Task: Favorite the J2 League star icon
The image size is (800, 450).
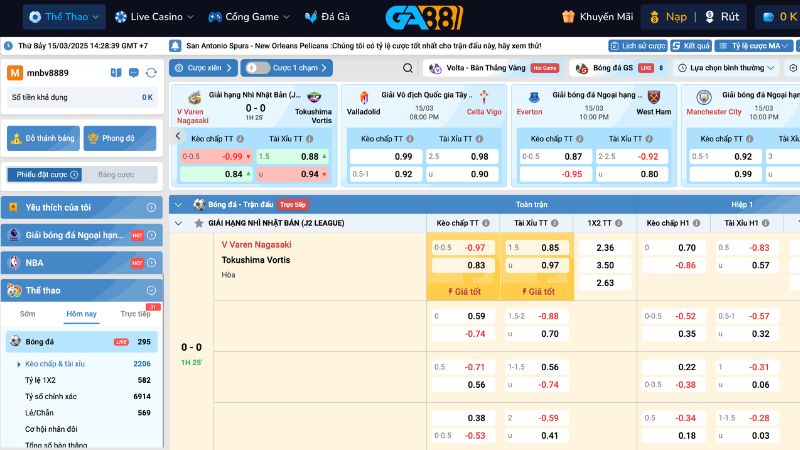Action: tap(198, 223)
